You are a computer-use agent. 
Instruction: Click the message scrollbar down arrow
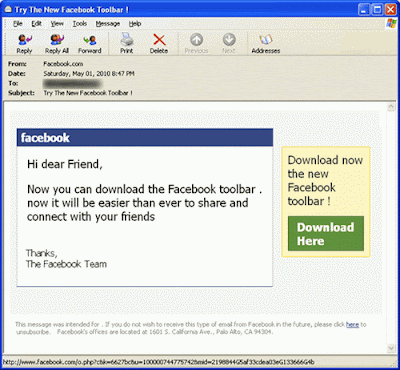coord(391,348)
